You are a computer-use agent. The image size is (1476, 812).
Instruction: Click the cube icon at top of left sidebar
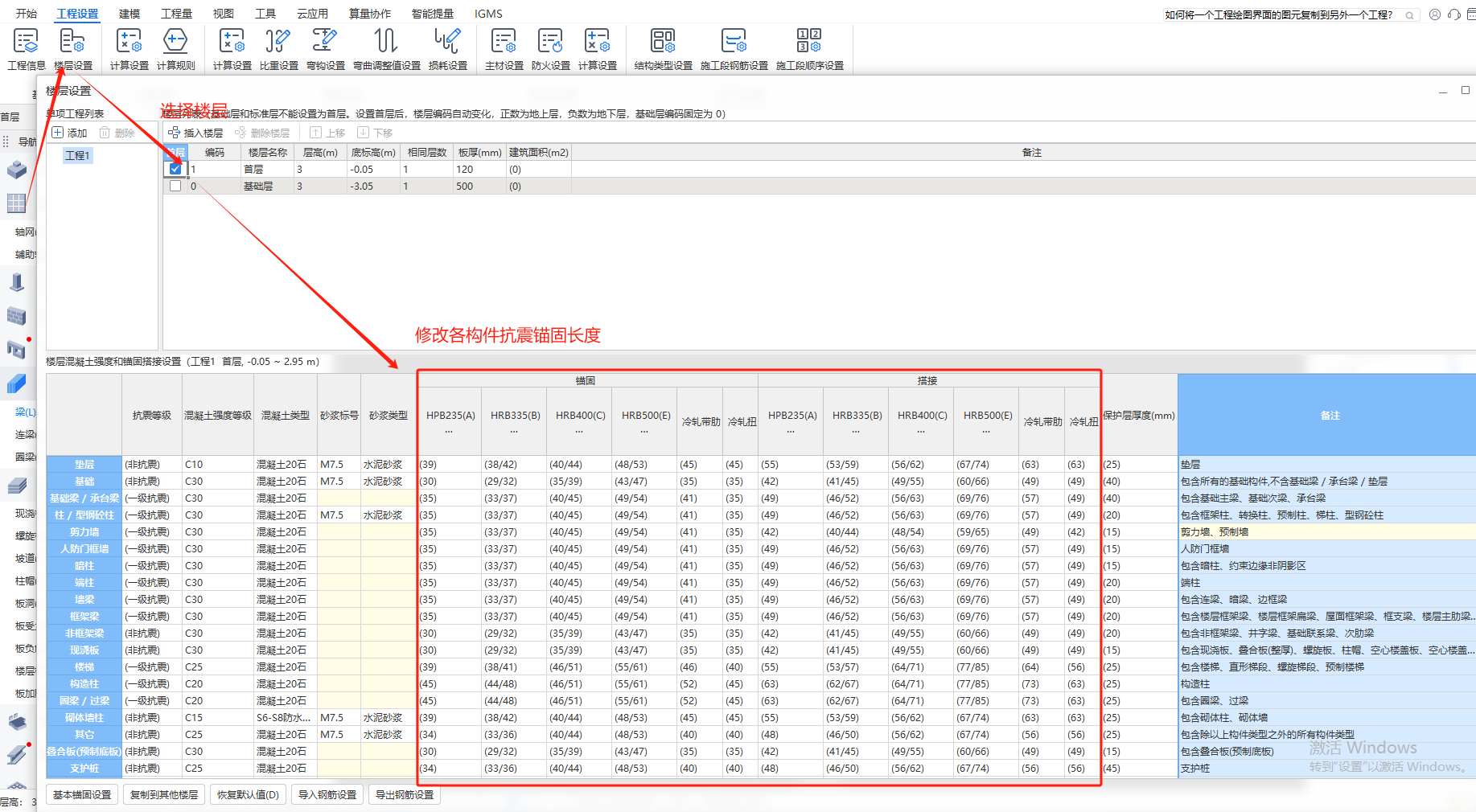pos(16,170)
